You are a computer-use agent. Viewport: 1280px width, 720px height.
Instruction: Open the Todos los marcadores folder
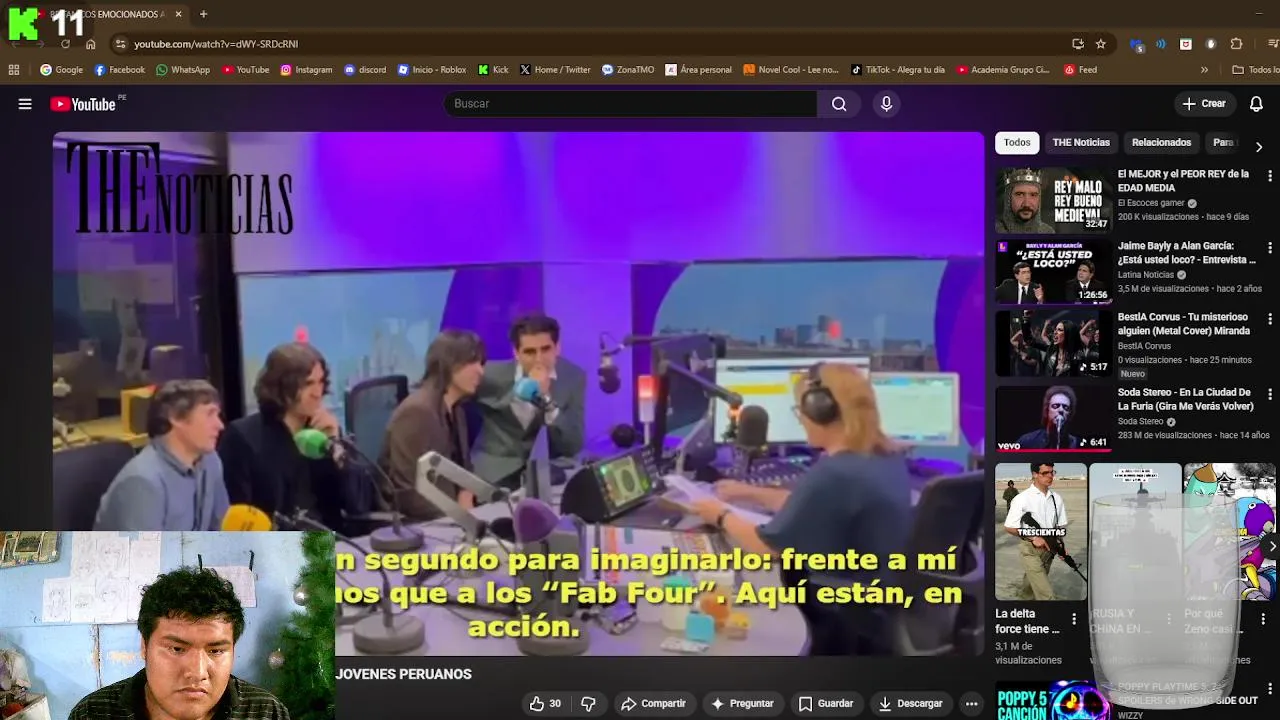(x=1255, y=70)
